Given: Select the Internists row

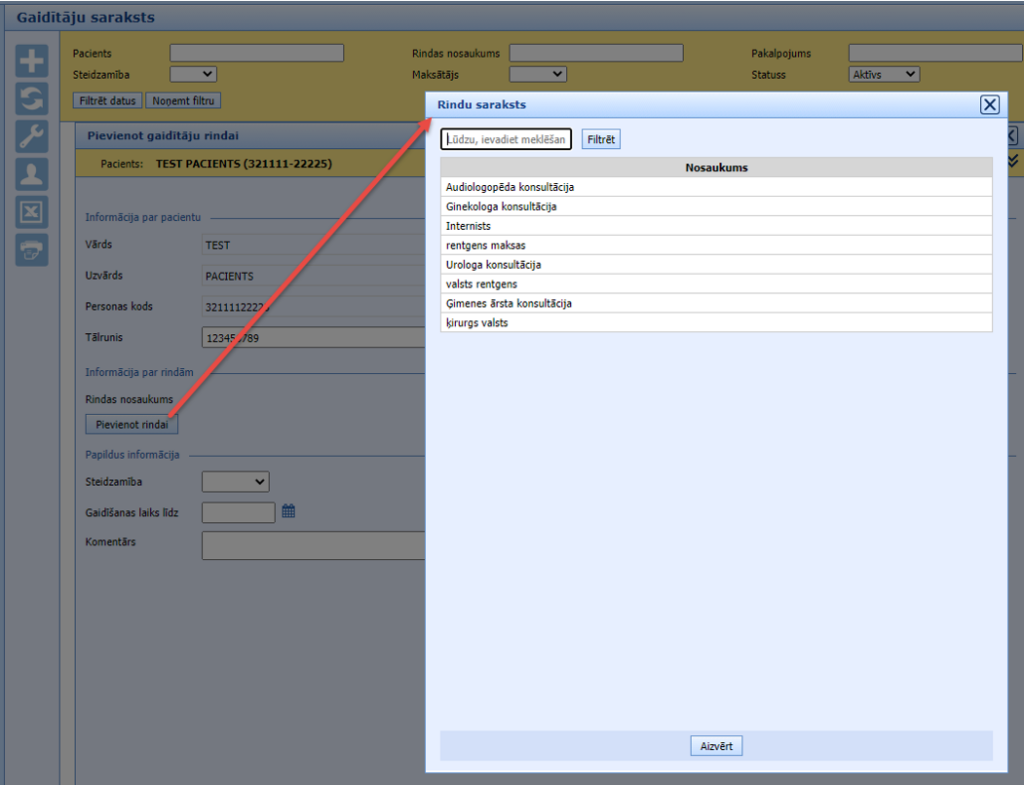Looking at the screenshot, I should pyautogui.click(x=469, y=226).
